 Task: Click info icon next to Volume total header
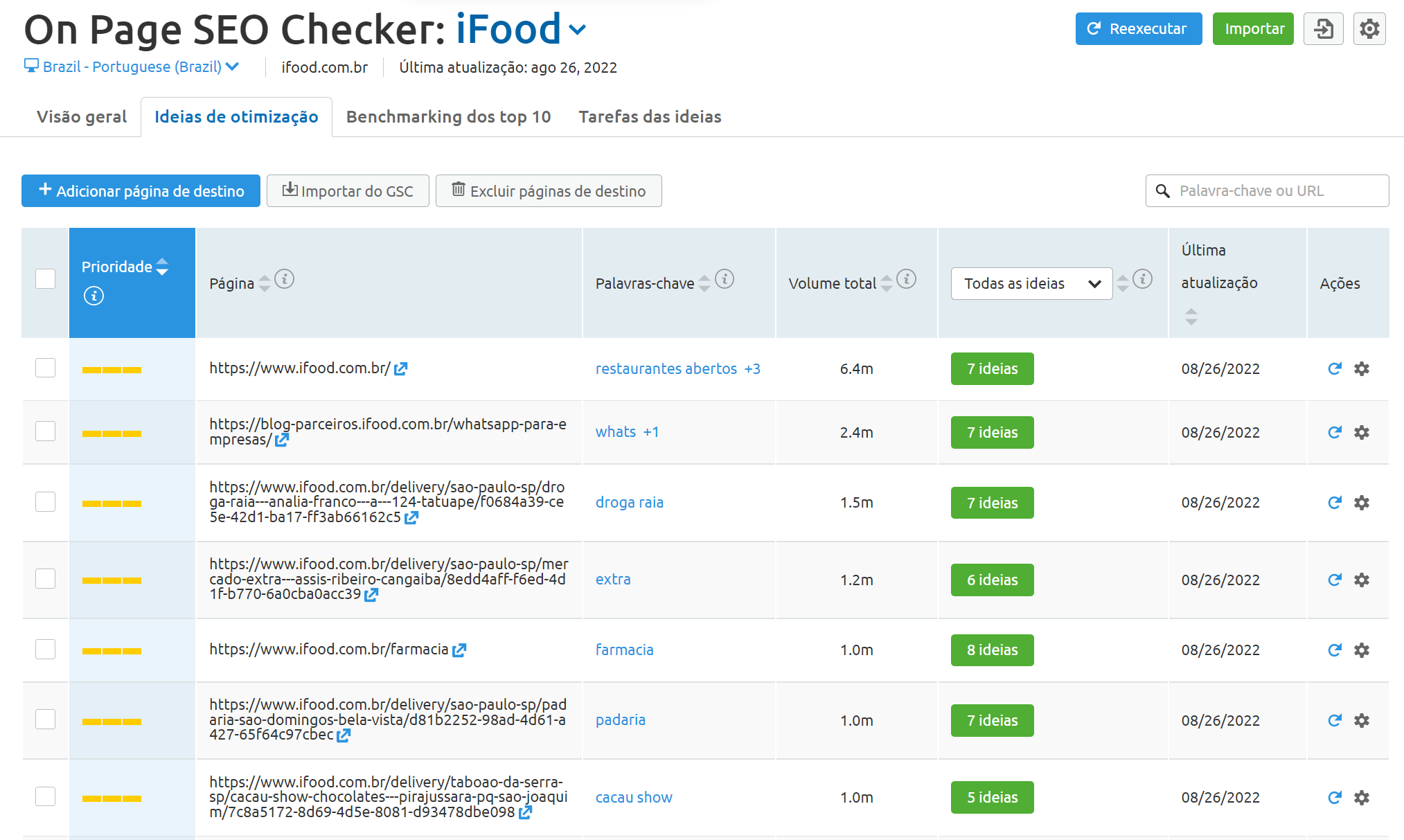point(906,279)
